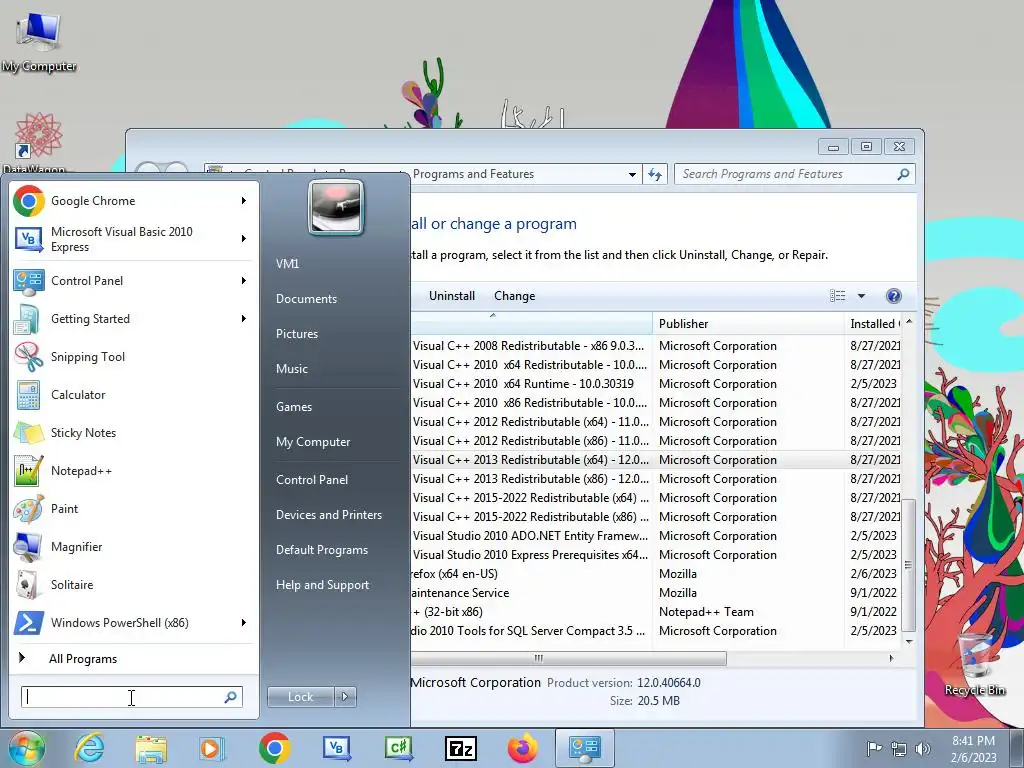Open Games from the Start menu
This screenshot has width=1024, height=768.
[294, 407]
